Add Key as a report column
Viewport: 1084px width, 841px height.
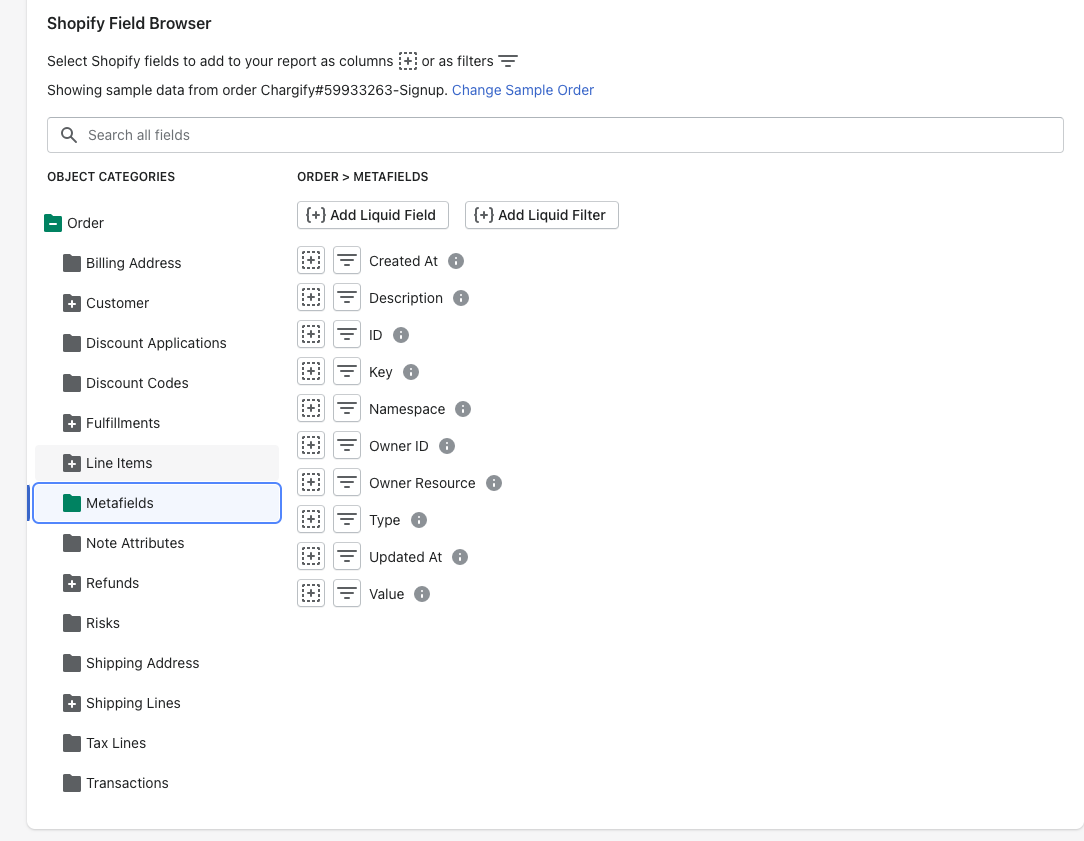click(311, 372)
